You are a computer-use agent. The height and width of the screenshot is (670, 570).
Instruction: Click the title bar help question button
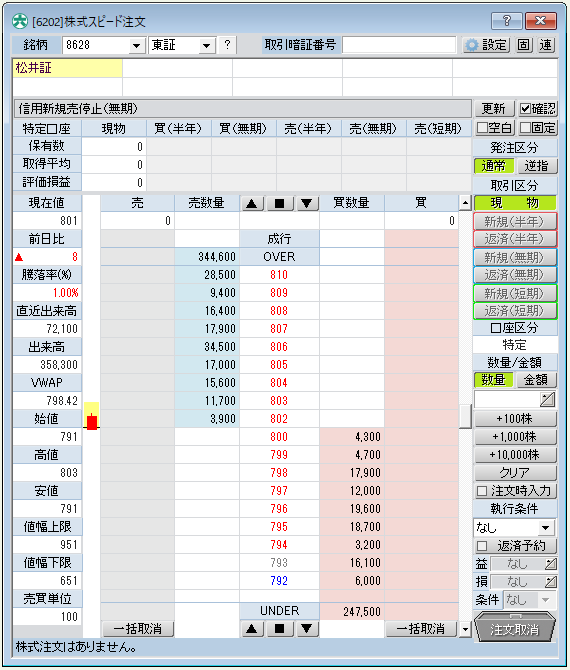pyautogui.click(x=507, y=21)
